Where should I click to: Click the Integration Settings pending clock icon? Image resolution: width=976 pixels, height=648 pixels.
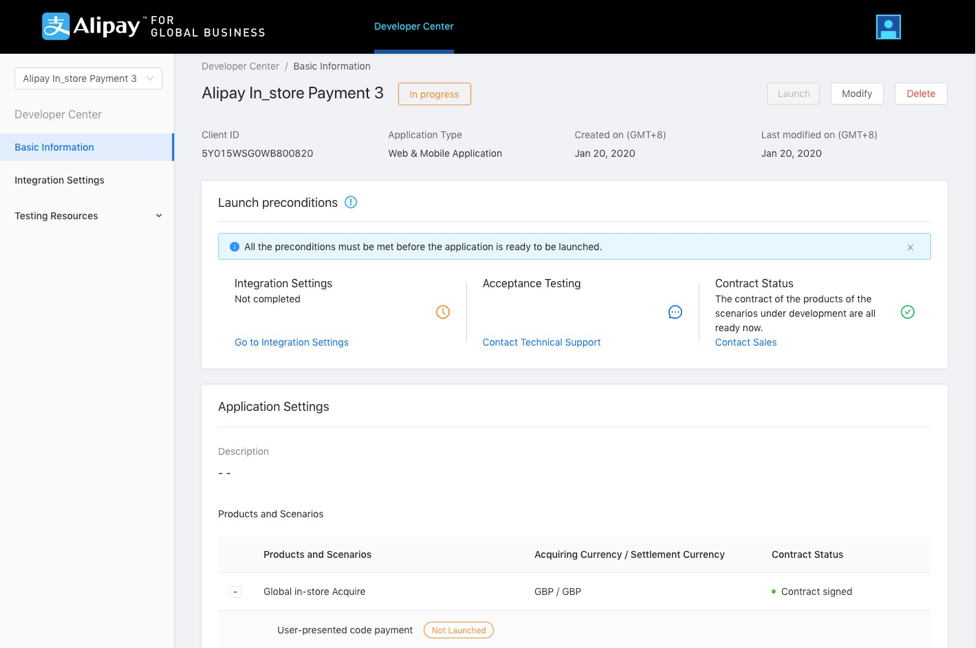pyautogui.click(x=443, y=312)
